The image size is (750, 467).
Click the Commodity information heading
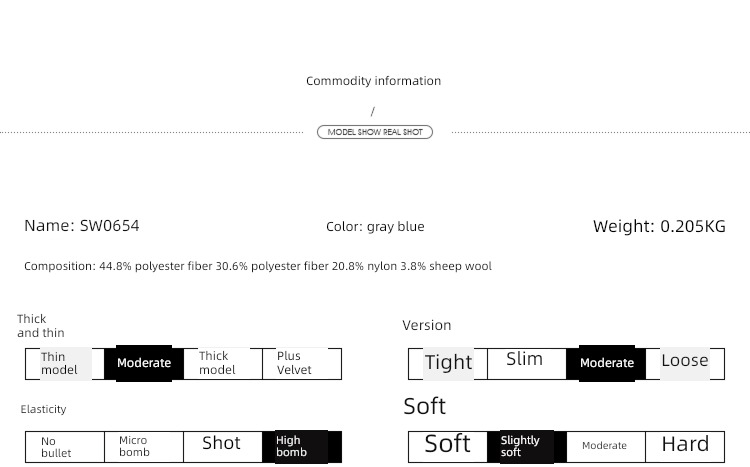tap(374, 81)
